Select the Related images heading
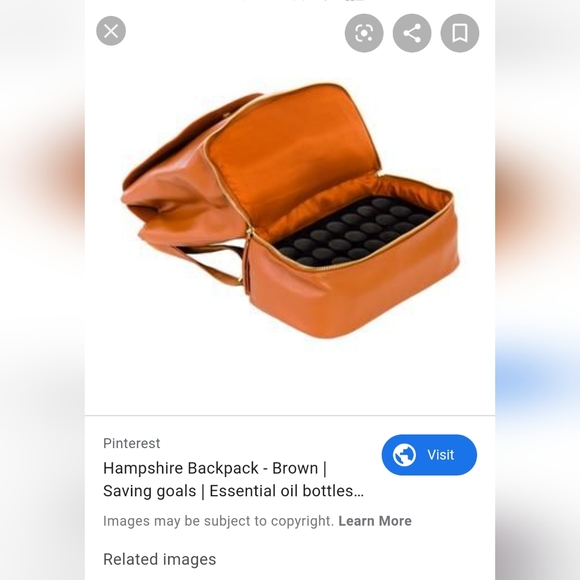This screenshot has height=580, width=580. pos(159,559)
